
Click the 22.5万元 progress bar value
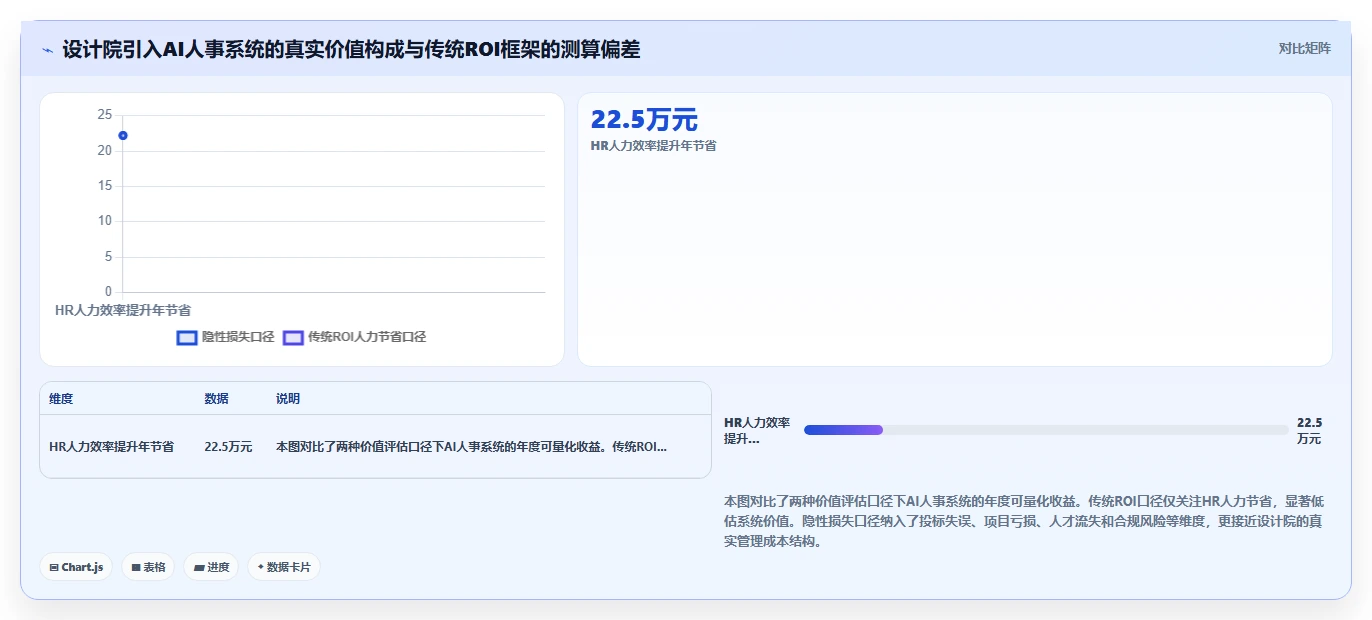[1309, 431]
